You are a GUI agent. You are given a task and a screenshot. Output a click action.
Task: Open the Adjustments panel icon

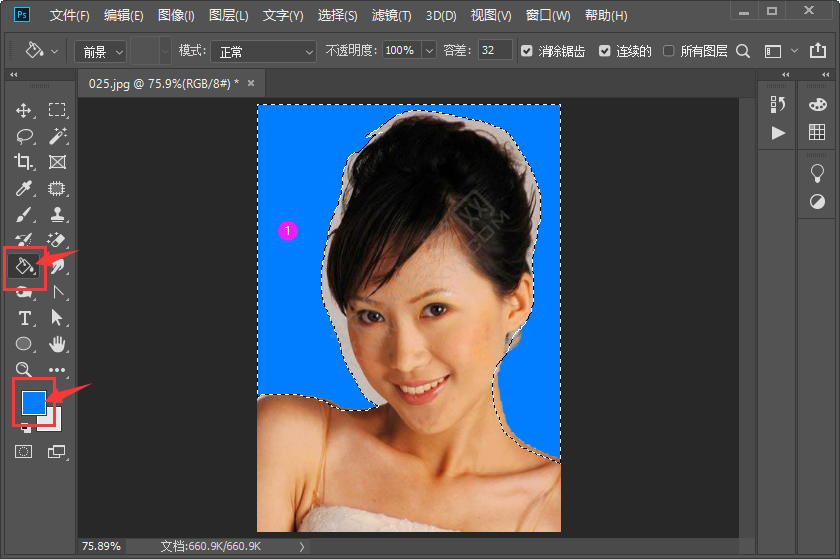coord(817,202)
